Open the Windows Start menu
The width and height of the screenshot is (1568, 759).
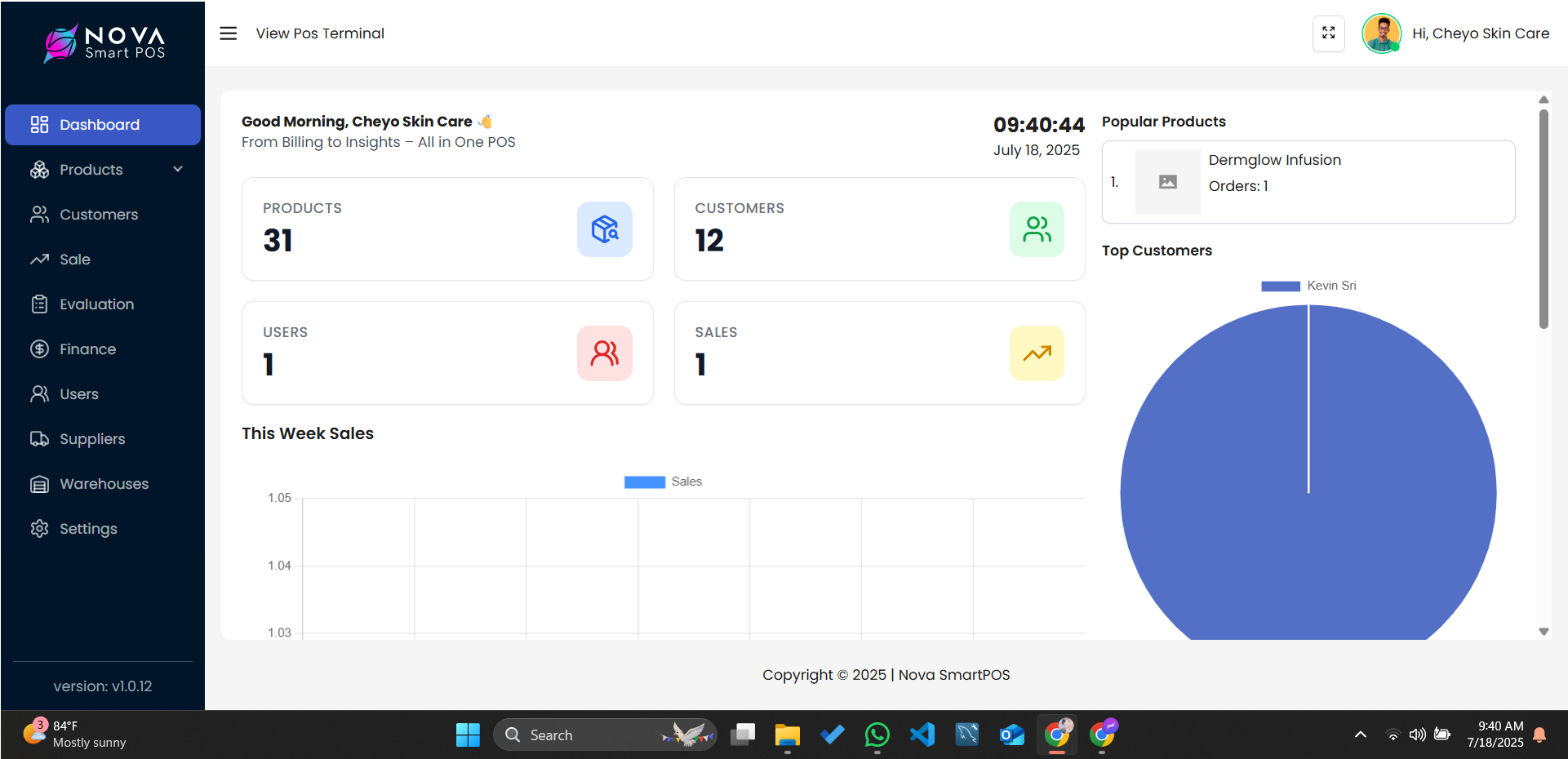coord(468,735)
